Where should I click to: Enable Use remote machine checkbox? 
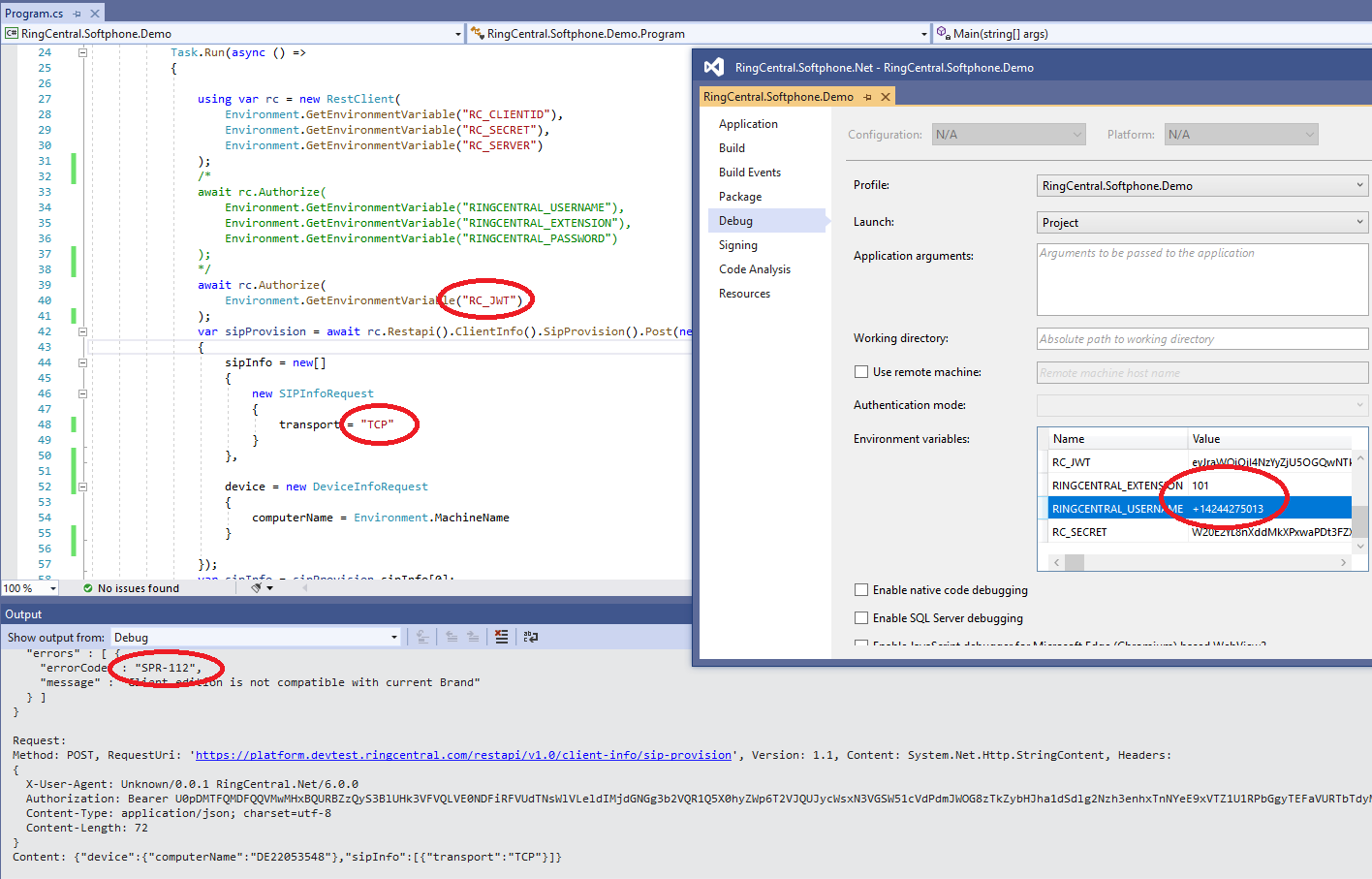click(861, 372)
